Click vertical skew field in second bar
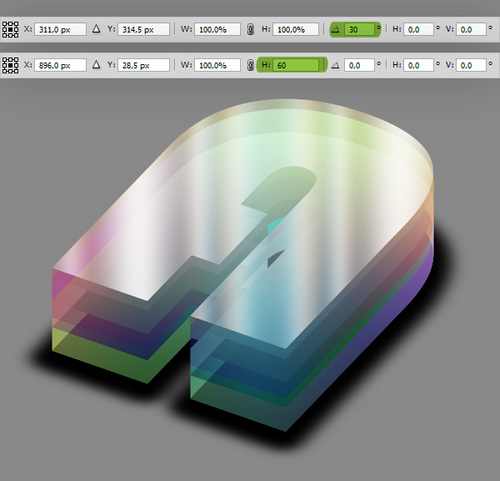This screenshot has height=481, width=500. (x=471, y=65)
